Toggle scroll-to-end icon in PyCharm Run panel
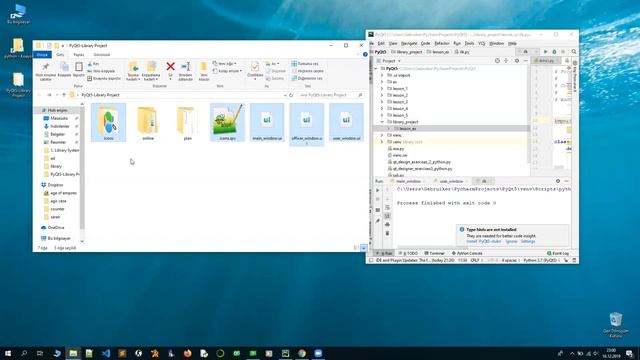The height and width of the screenshot is (360, 640). click(x=387, y=216)
